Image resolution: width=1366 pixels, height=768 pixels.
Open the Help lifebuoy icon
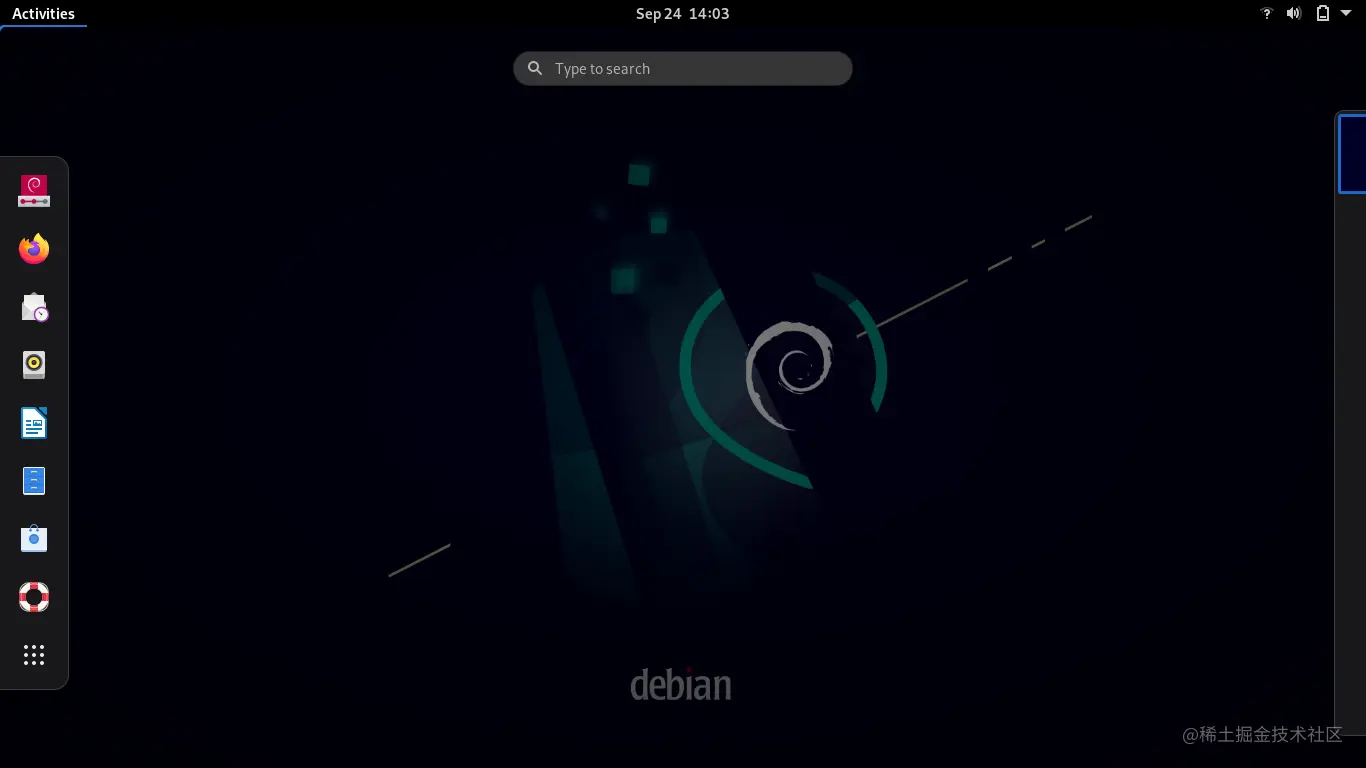click(34, 596)
